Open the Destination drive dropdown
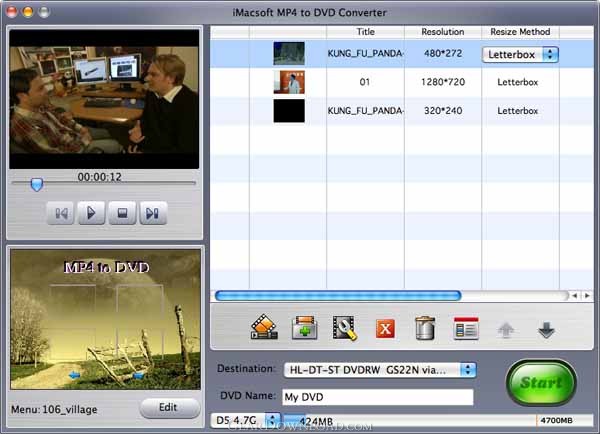The image size is (600, 434). point(380,370)
